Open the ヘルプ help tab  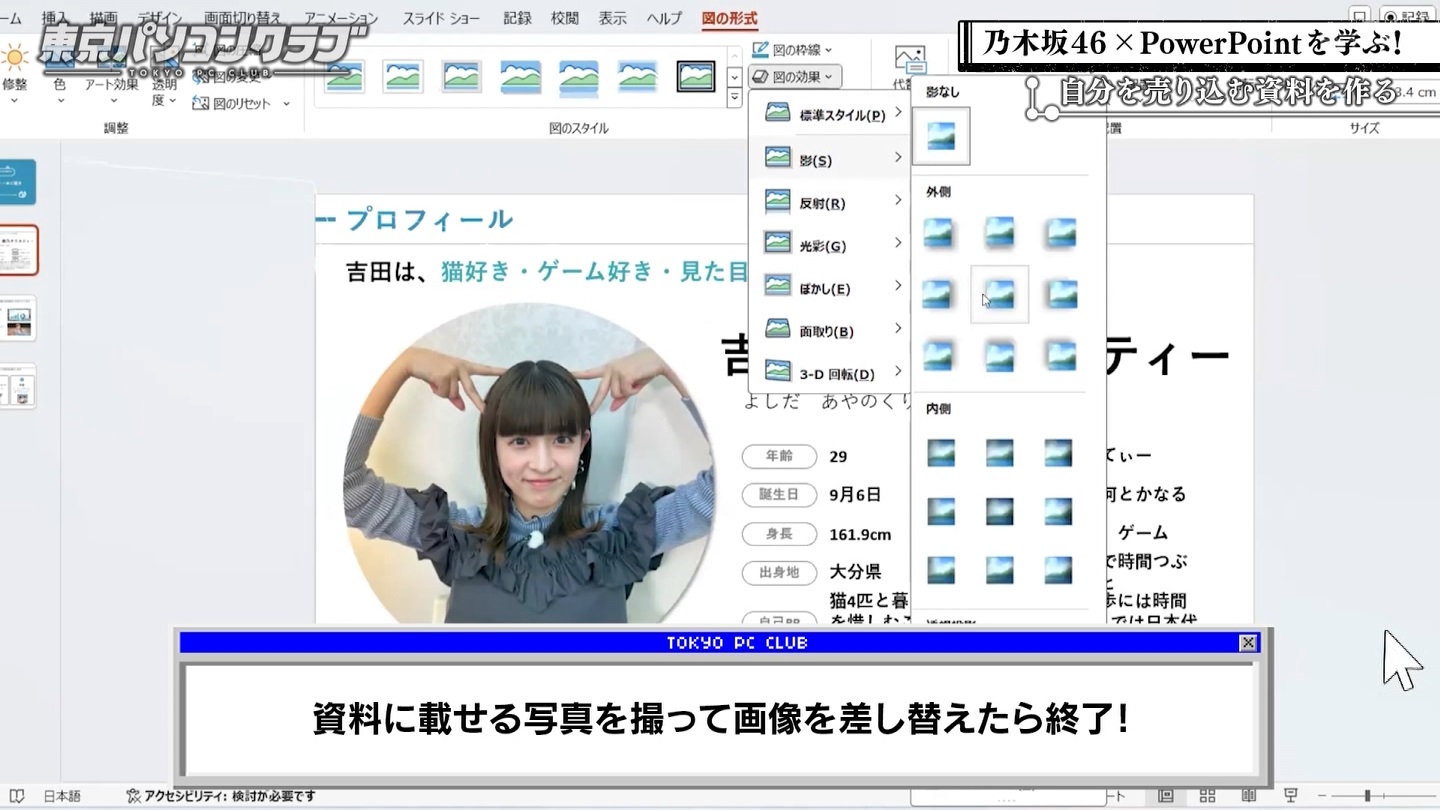click(x=664, y=18)
